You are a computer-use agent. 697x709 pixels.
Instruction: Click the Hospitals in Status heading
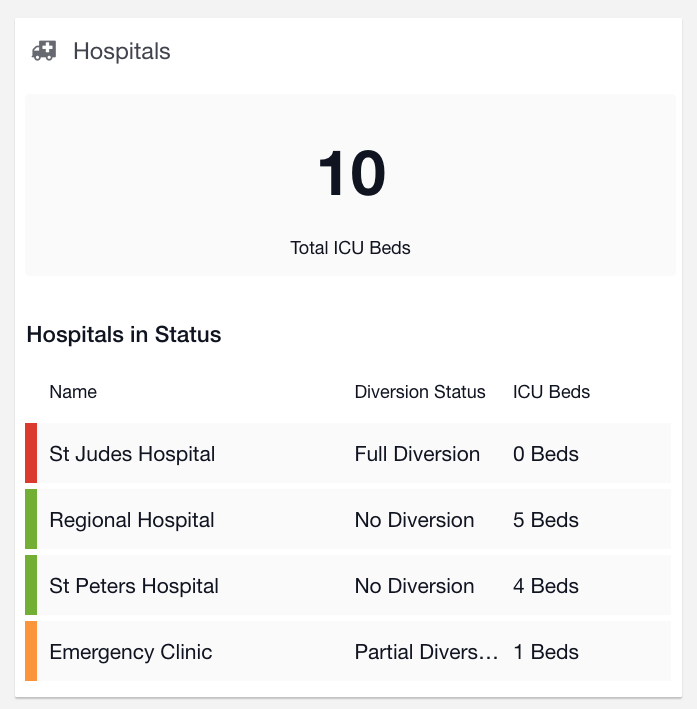tap(124, 335)
